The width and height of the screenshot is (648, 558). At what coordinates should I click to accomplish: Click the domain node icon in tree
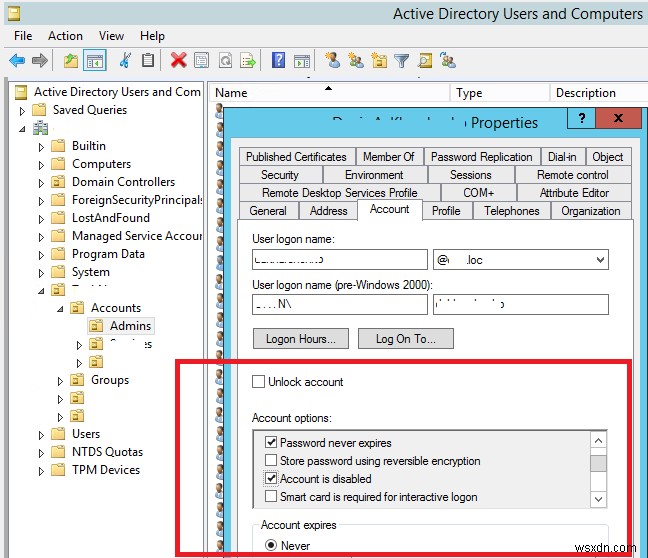coord(40,128)
